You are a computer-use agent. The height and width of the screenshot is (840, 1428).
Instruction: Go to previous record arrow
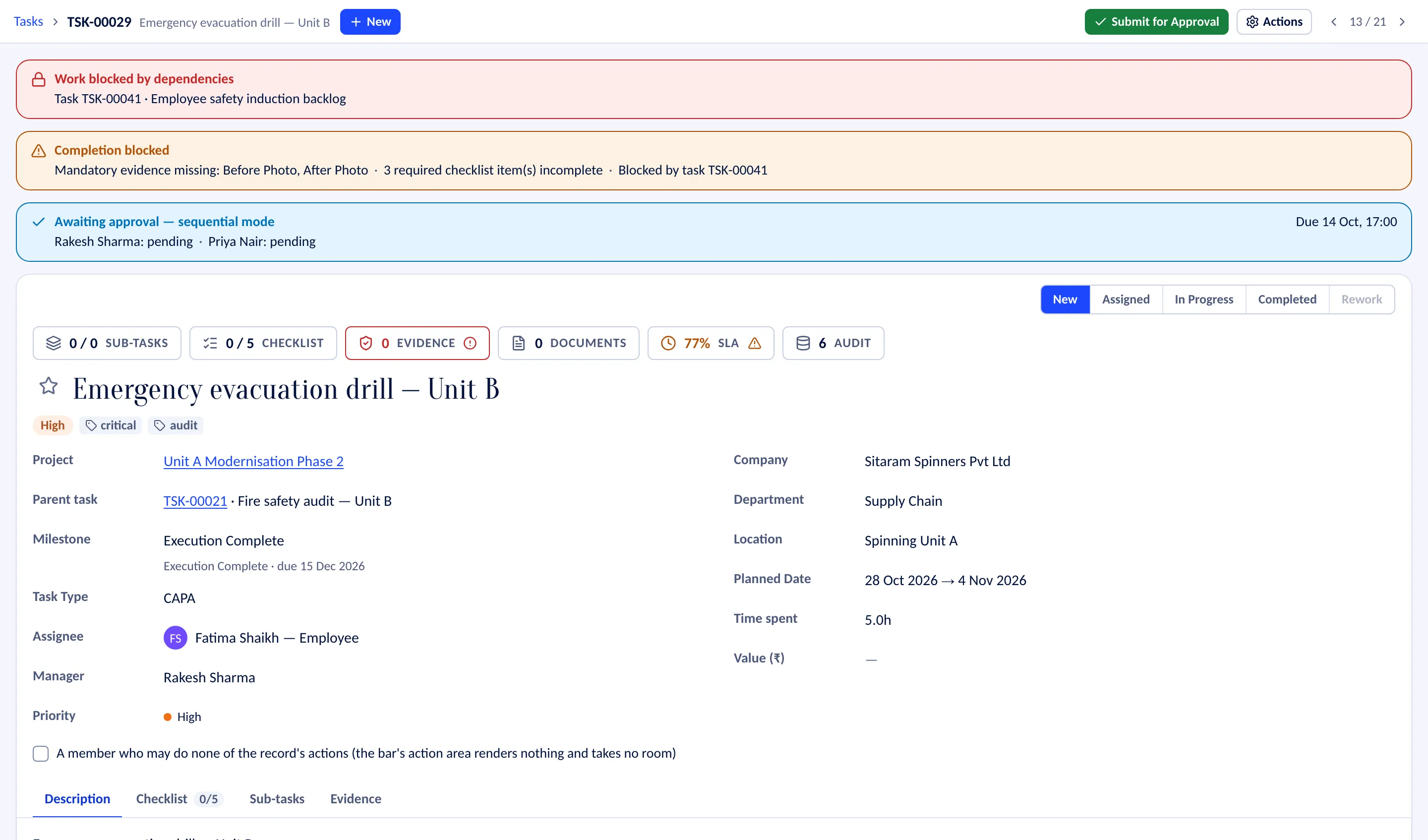click(1333, 22)
